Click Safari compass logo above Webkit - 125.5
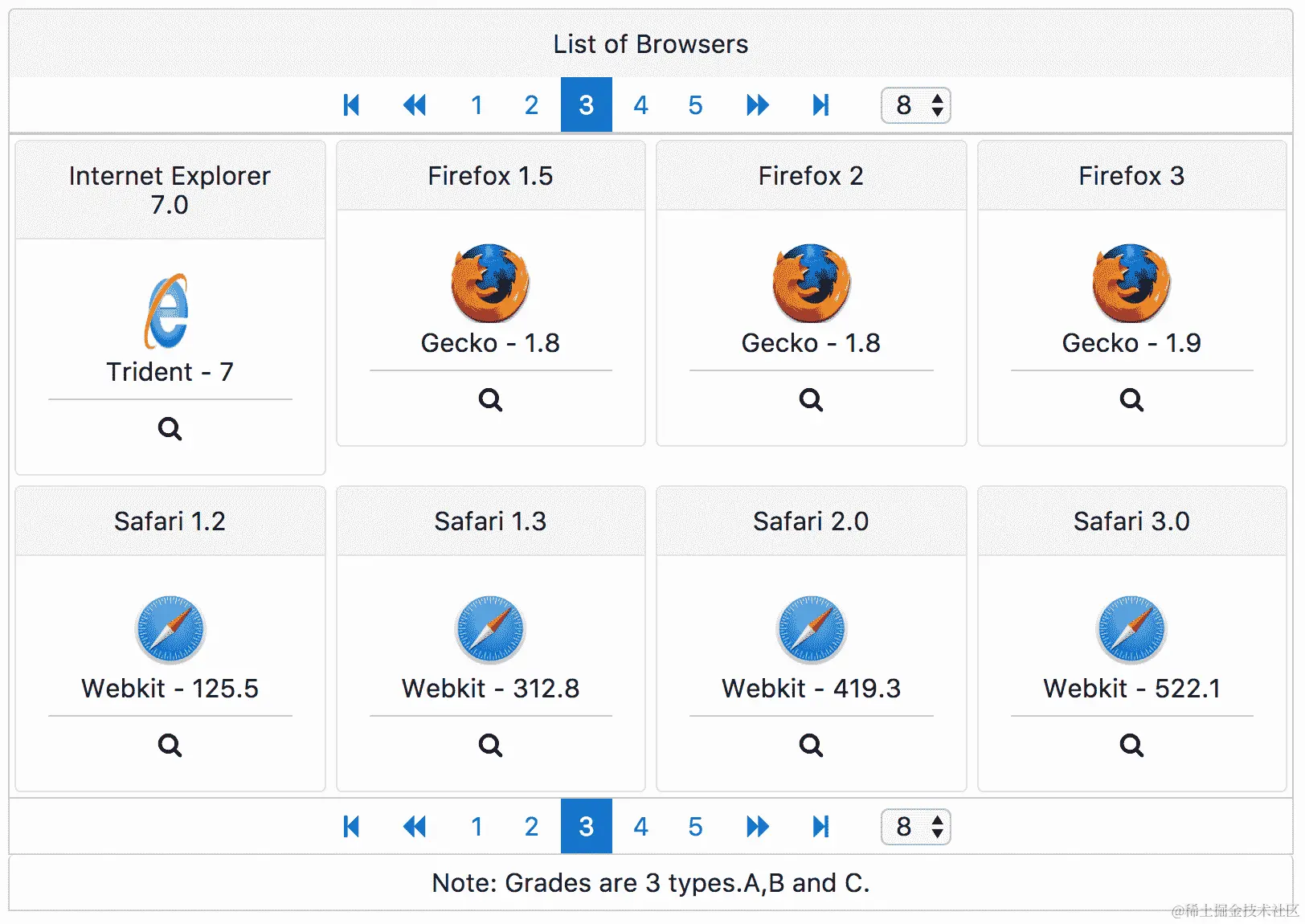The height and width of the screenshot is (924, 1305). tap(170, 629)
